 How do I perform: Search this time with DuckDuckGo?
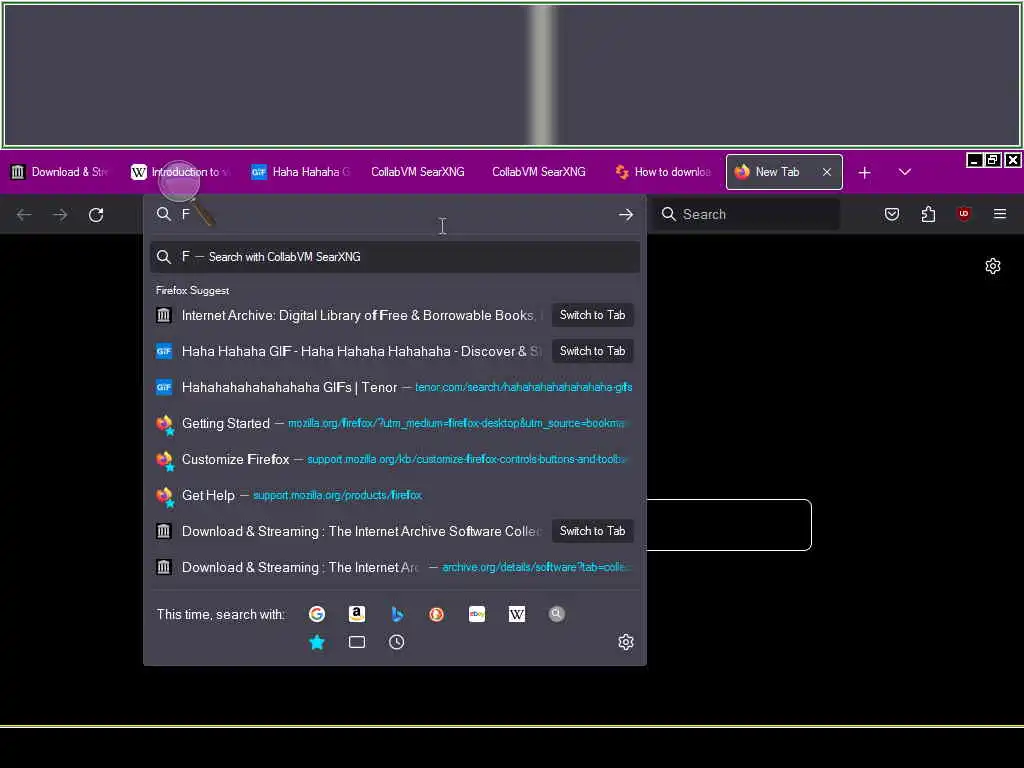point(436,614)
